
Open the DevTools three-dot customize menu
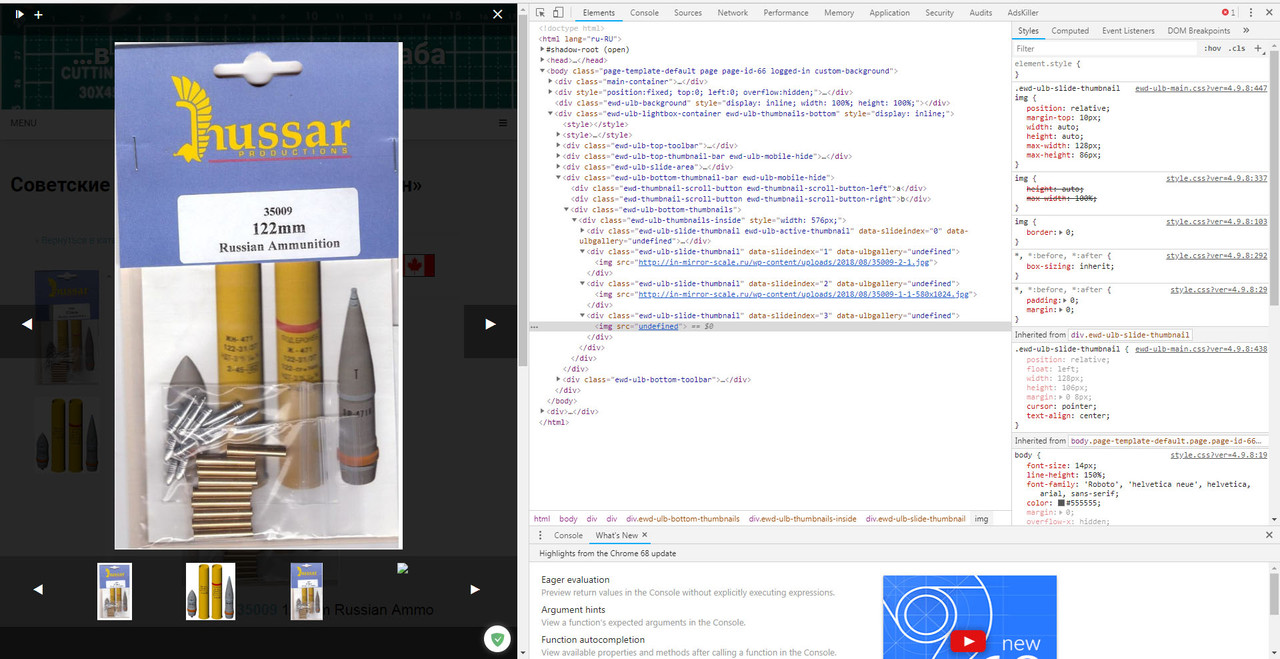pos(1249,13)
